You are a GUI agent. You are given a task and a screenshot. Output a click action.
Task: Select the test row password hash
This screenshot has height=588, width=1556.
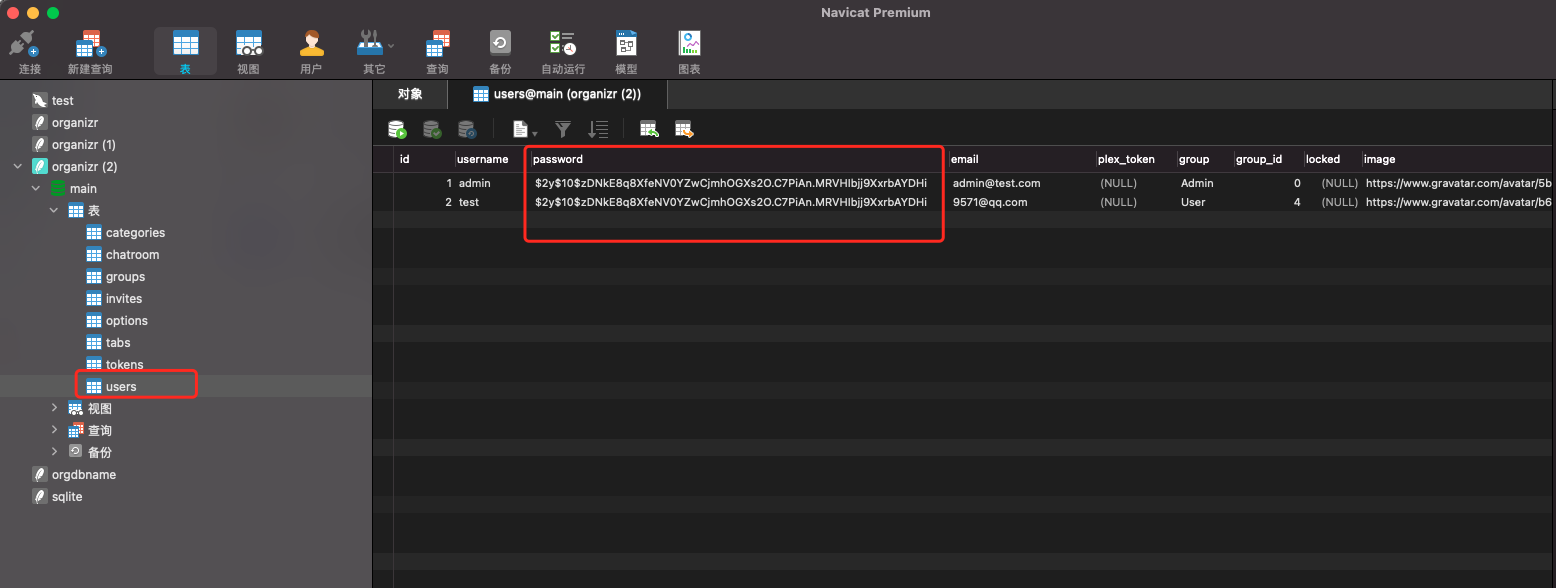[x=731, y=203]
